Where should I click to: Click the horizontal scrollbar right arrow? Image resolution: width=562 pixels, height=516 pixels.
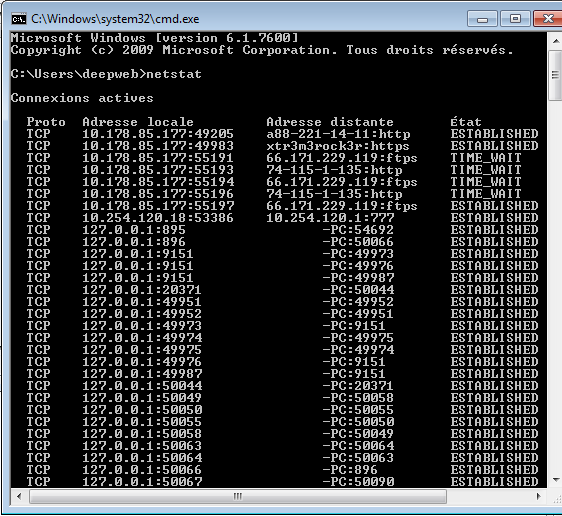538,496
